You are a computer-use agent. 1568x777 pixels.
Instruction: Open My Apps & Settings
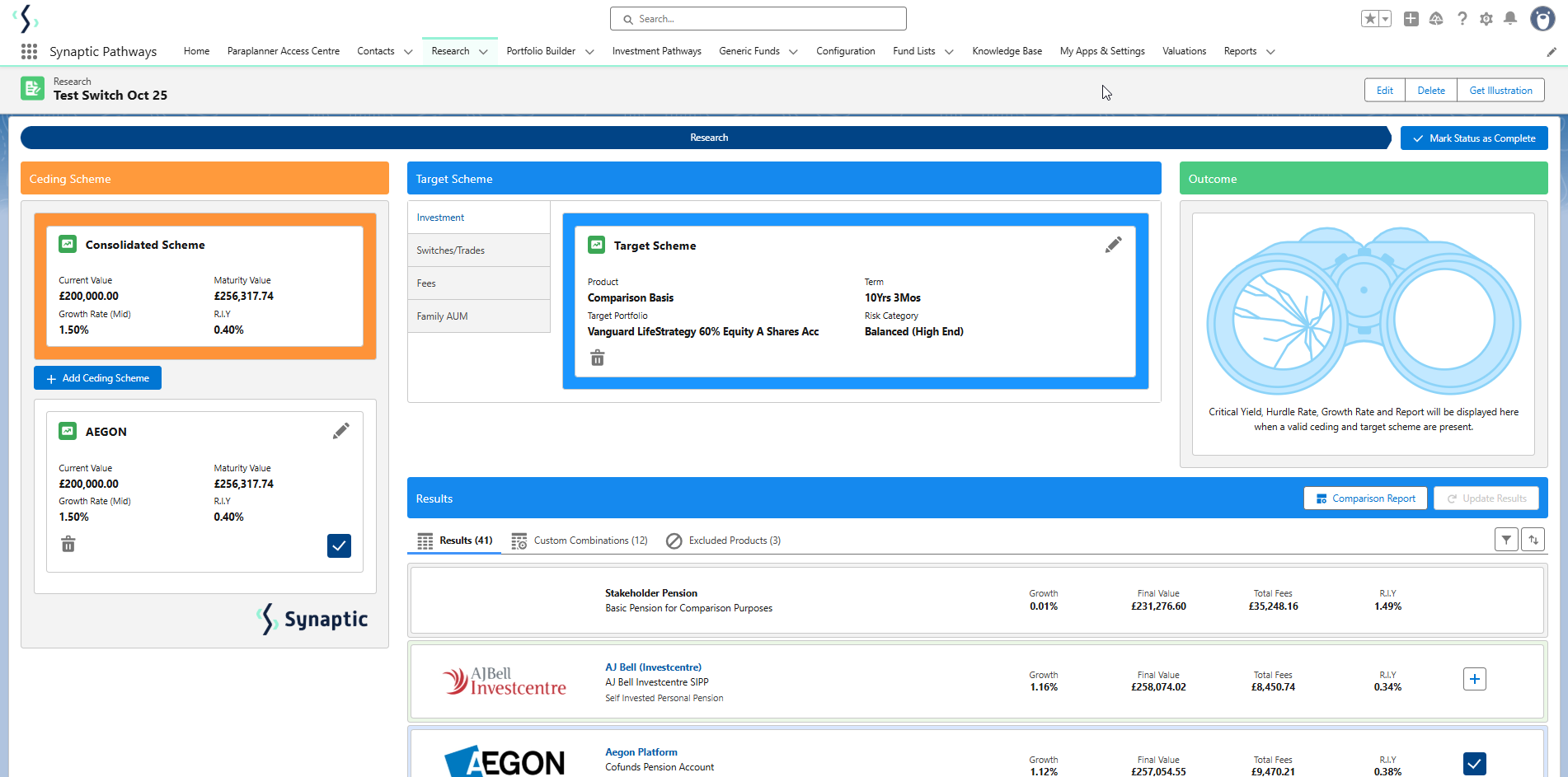coord(1102,51)
